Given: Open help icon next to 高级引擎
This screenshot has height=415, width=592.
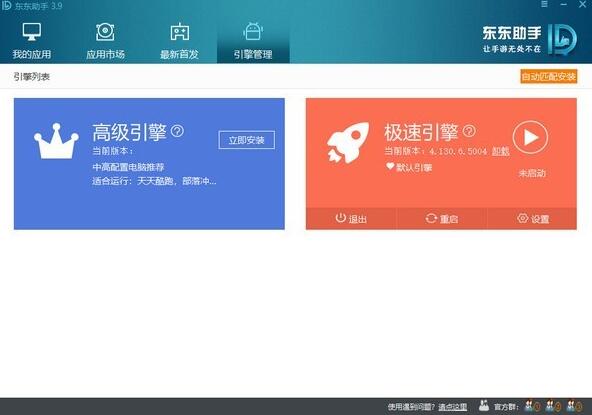Looking at the screenshot, I should [x=177, y=131].
